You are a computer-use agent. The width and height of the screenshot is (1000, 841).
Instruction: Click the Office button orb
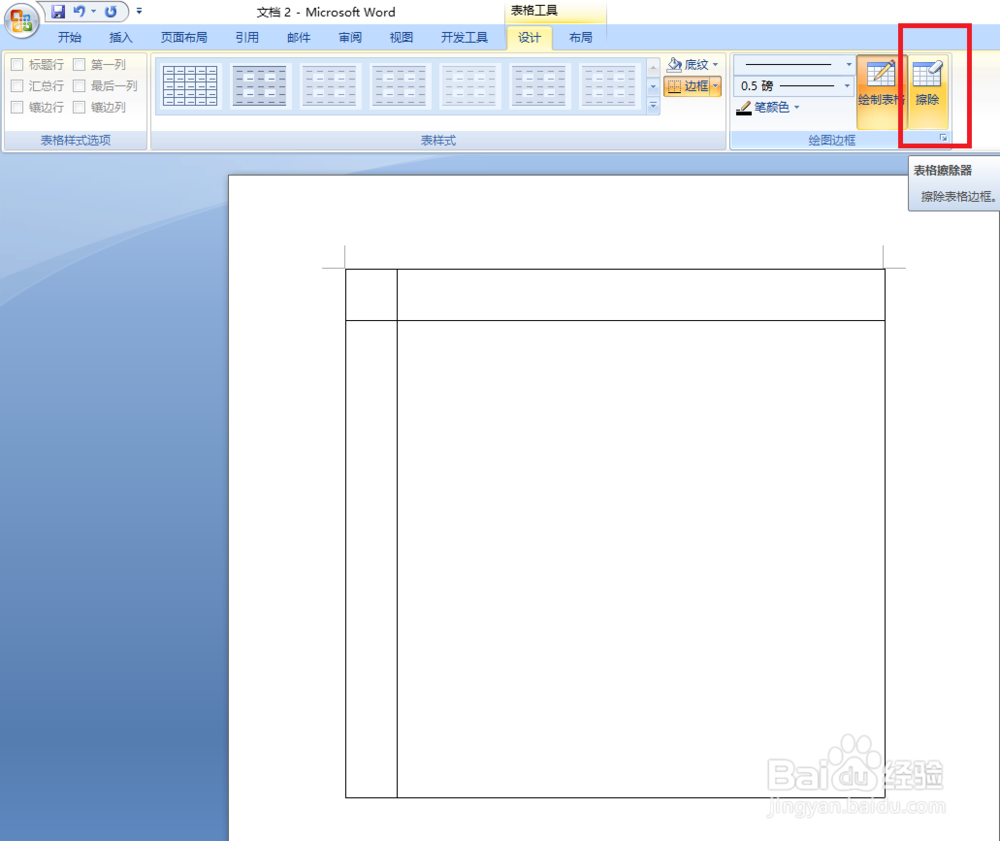pos(21,20)
